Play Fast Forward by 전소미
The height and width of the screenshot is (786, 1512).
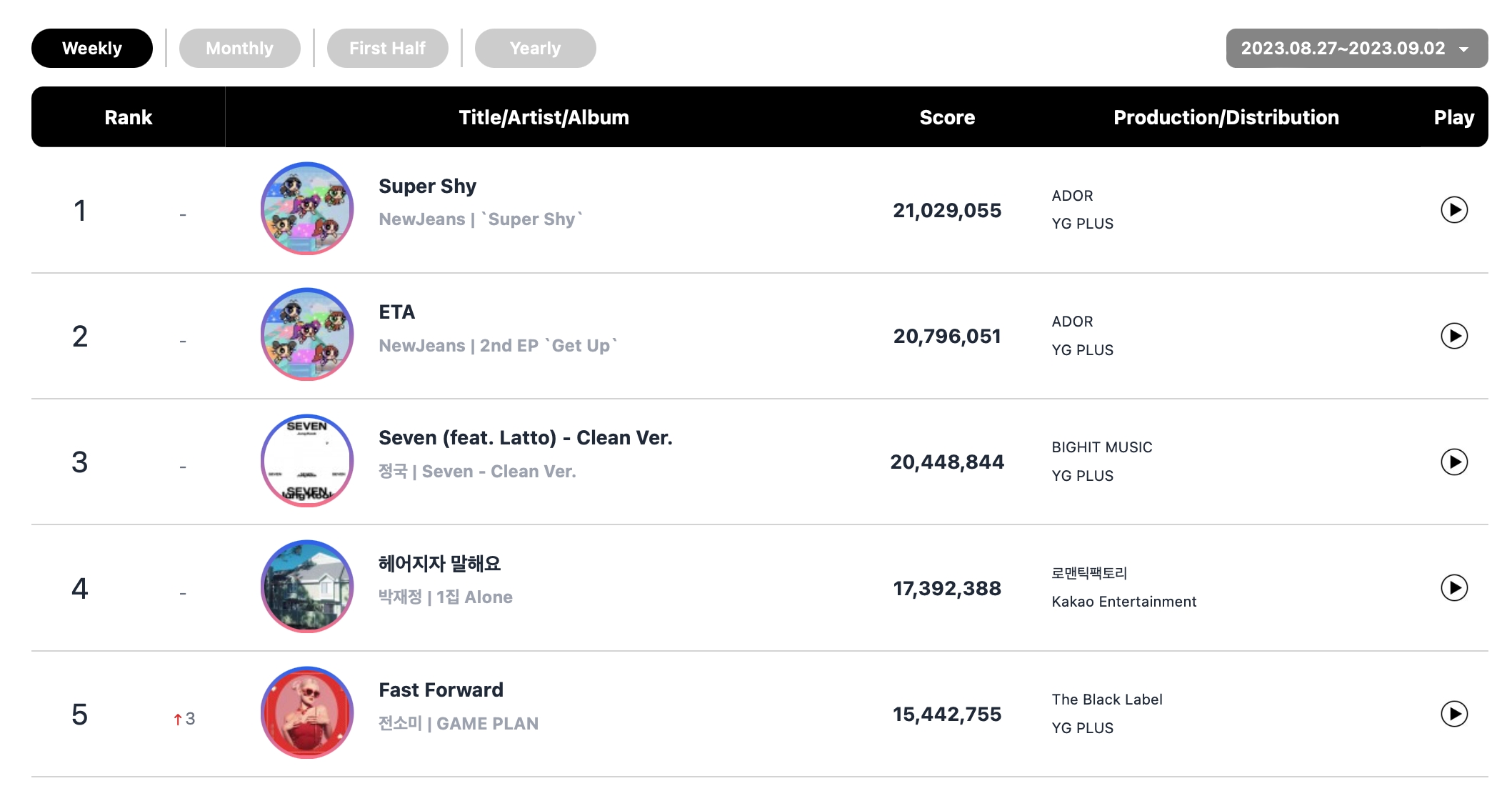(x=1453, y=714)
